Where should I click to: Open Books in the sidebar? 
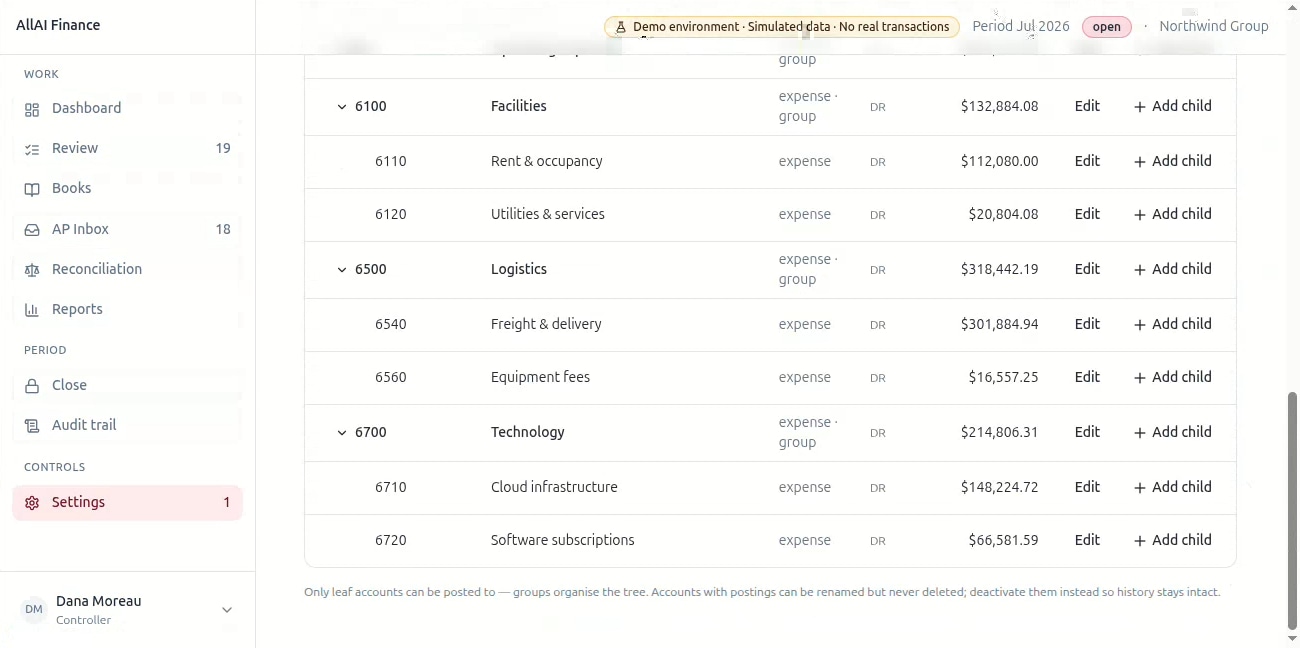click(127, 188)
